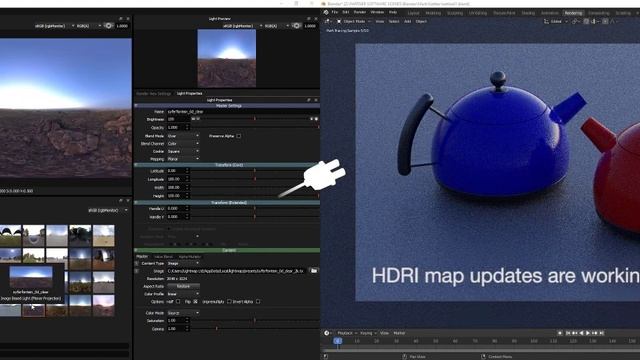This screenshot has width=640, height=360.
Task: Click the Opacity value stepper
Action: pyautogui.click(x=187, y=127)
